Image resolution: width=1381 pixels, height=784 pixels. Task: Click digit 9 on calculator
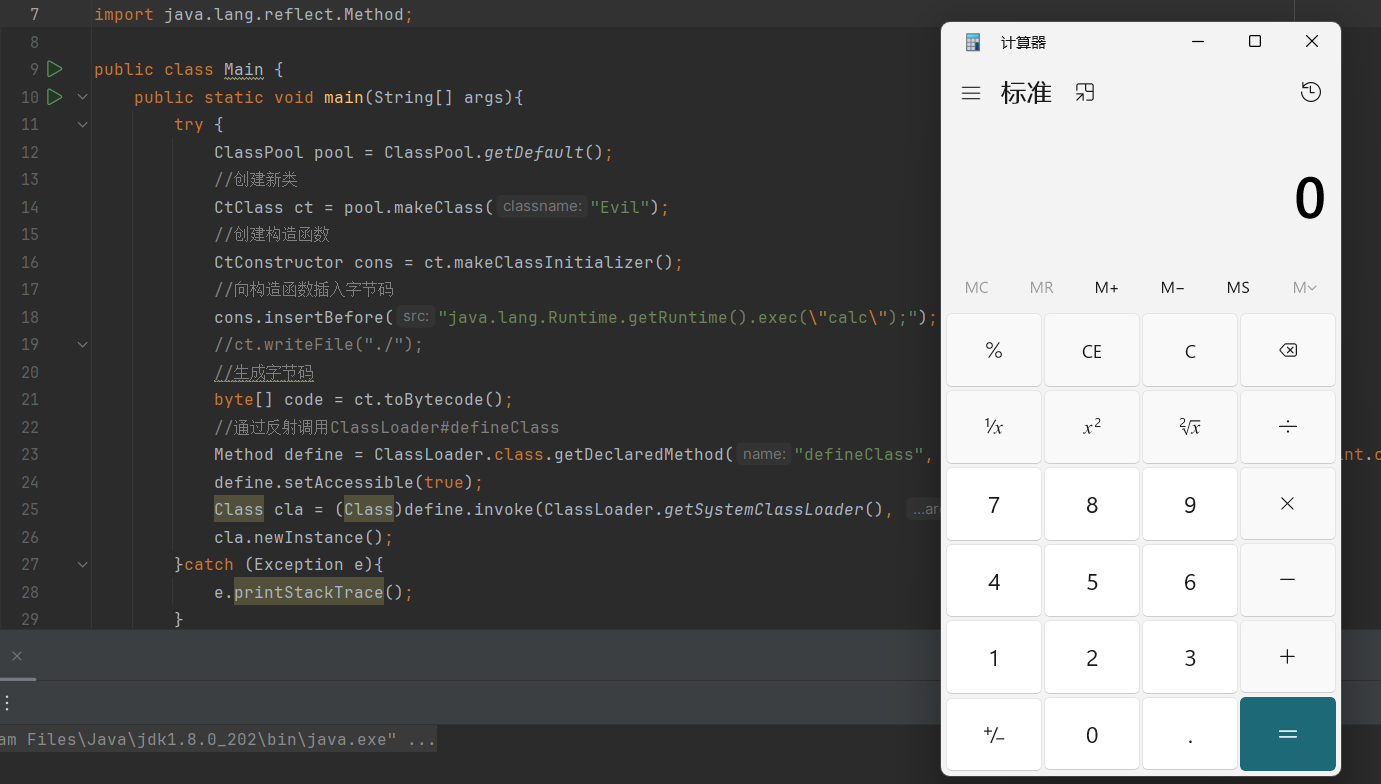tap(1190, 504)
